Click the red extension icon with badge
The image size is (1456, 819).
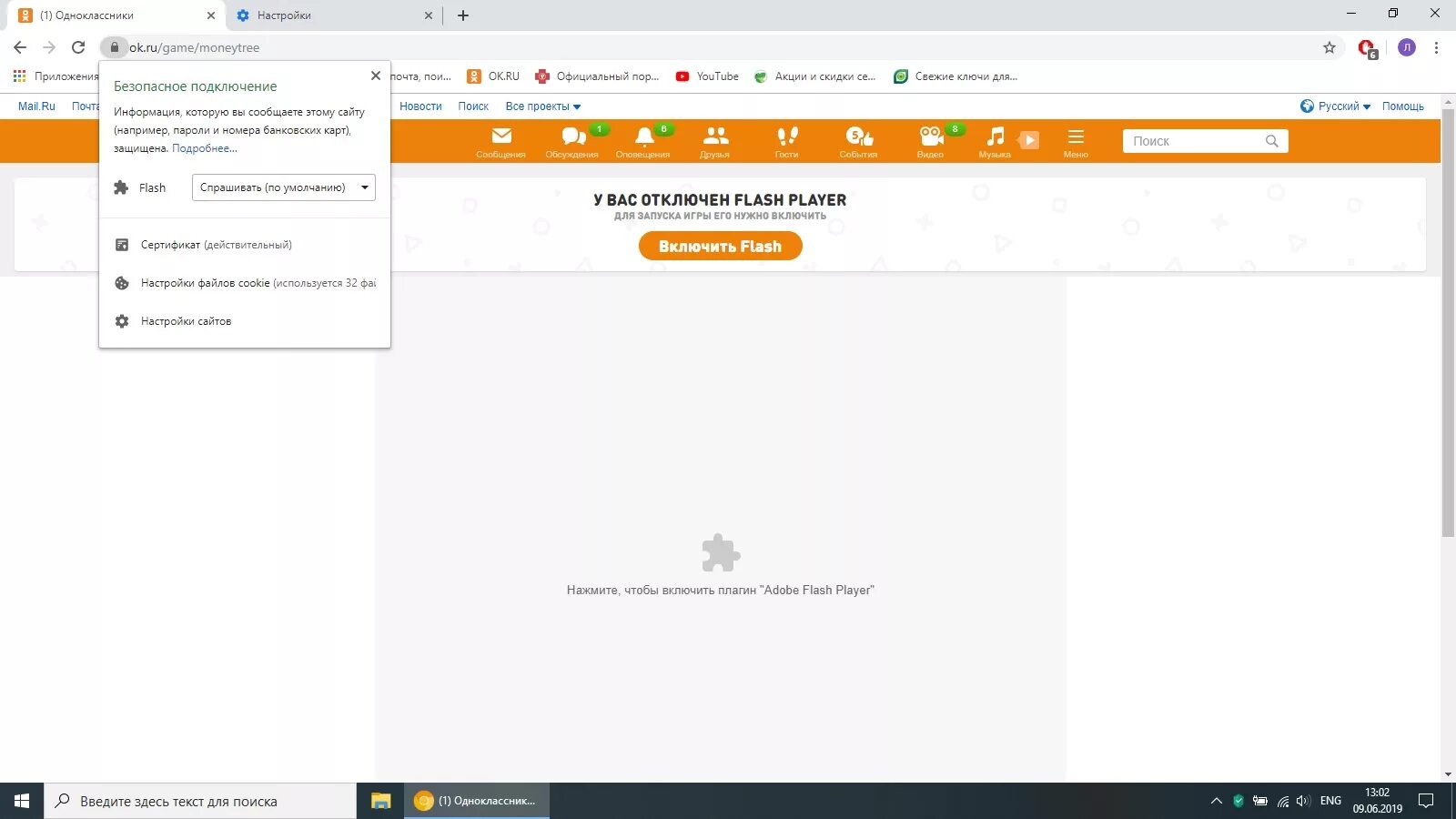(x=1367, y=48)
